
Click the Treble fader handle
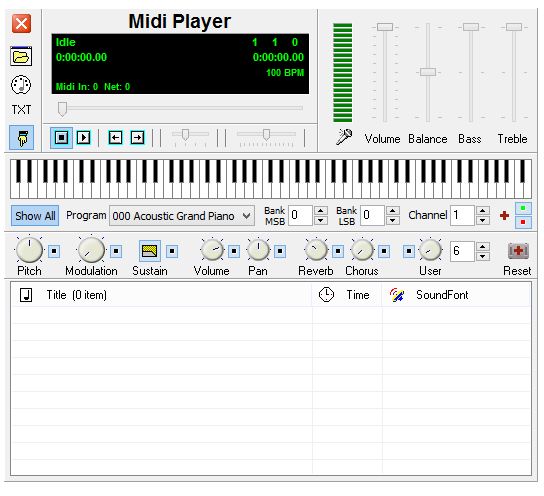[514, 27]
